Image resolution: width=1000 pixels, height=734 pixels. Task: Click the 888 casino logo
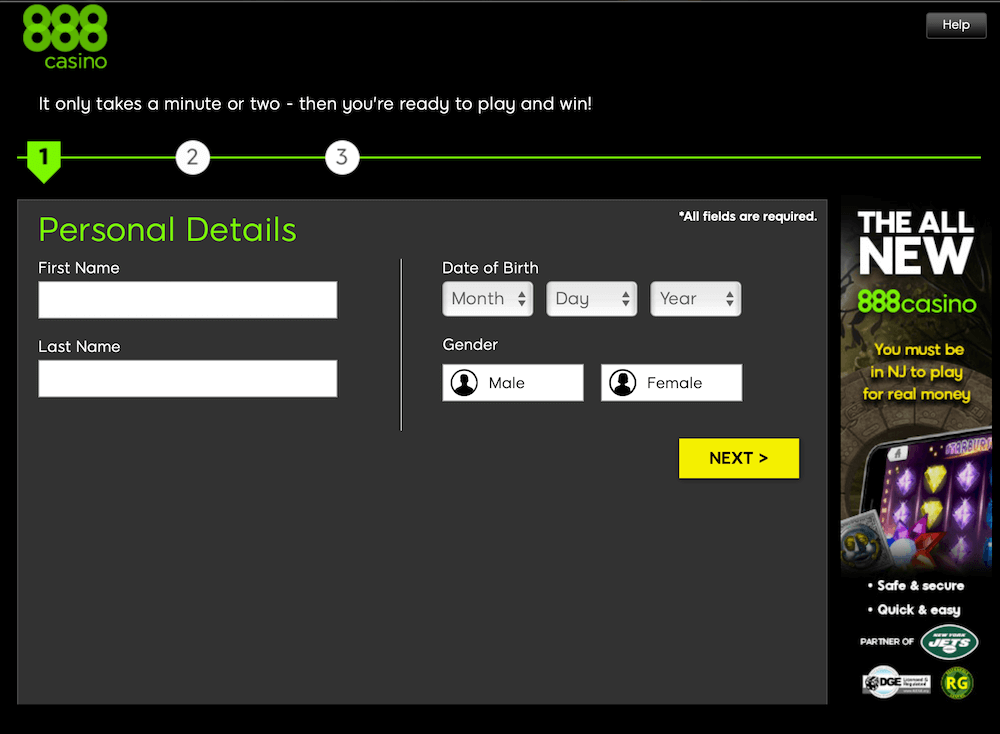click(65, 37)
